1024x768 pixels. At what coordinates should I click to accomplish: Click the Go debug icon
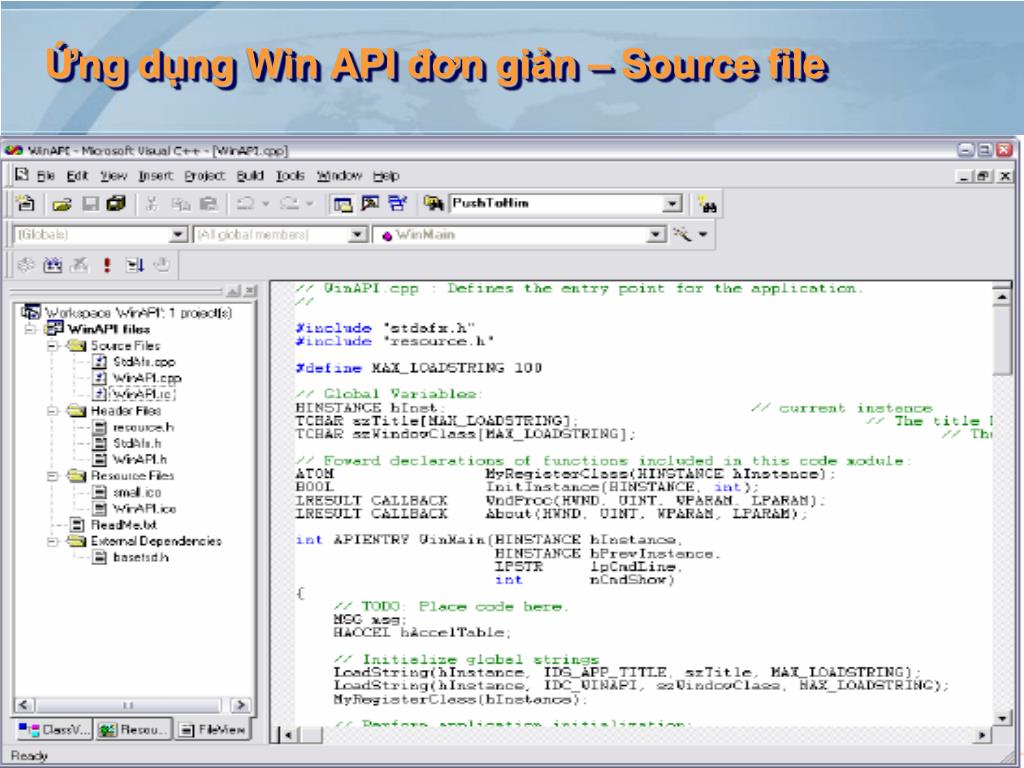point(135,265)
